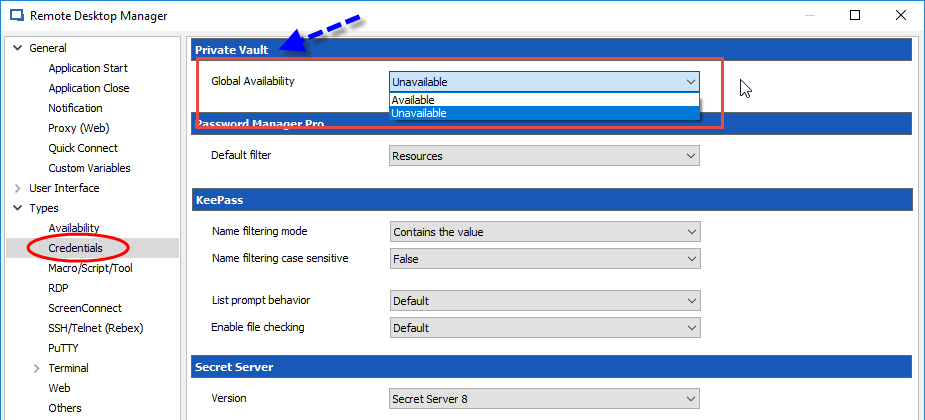This screenshot has width=925, height=420.
Task: Select Custom Variables tree item
Action: click(89, 168)
